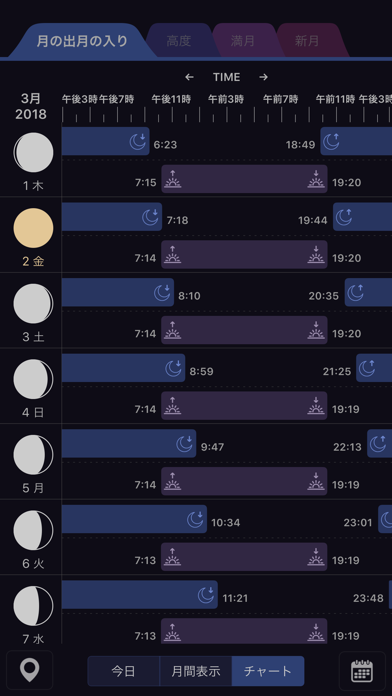Tap the moon phase icon for 1 木

click(x=33, y=153)
